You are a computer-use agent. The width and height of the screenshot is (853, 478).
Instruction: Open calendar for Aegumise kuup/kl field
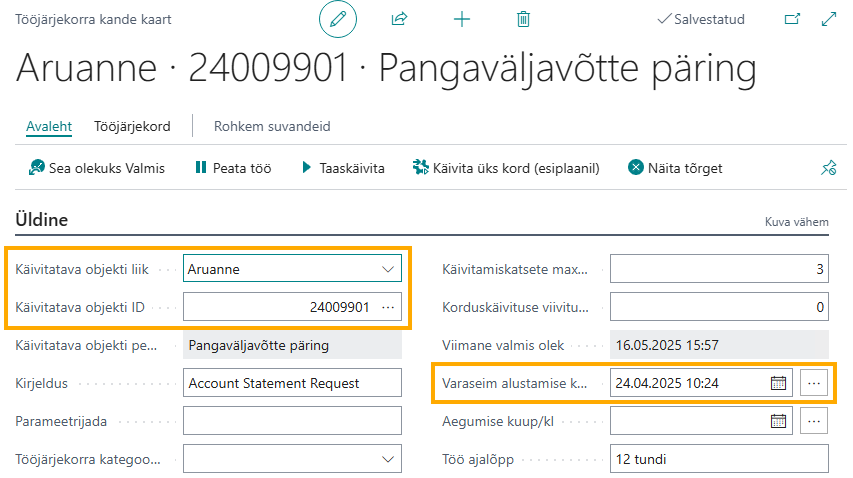778,421
